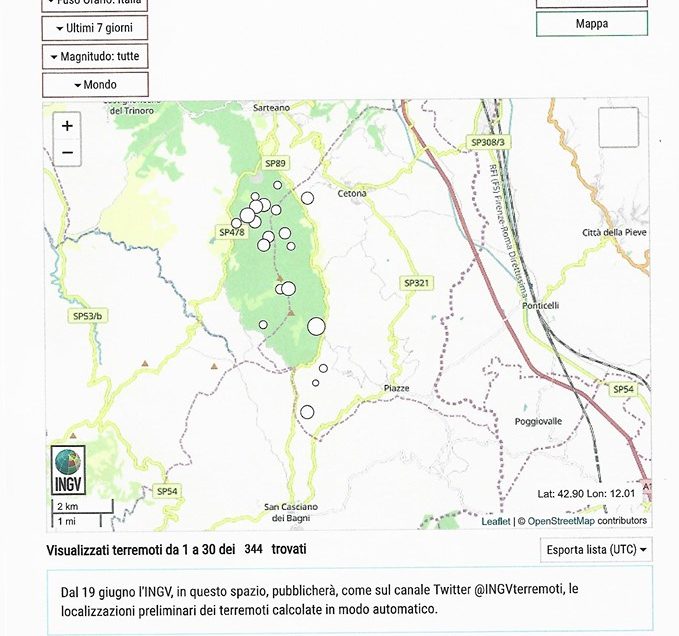679x636 pixels.
Task: Open the Magnitudo: tutte dropdown
Action: (95, 56)
